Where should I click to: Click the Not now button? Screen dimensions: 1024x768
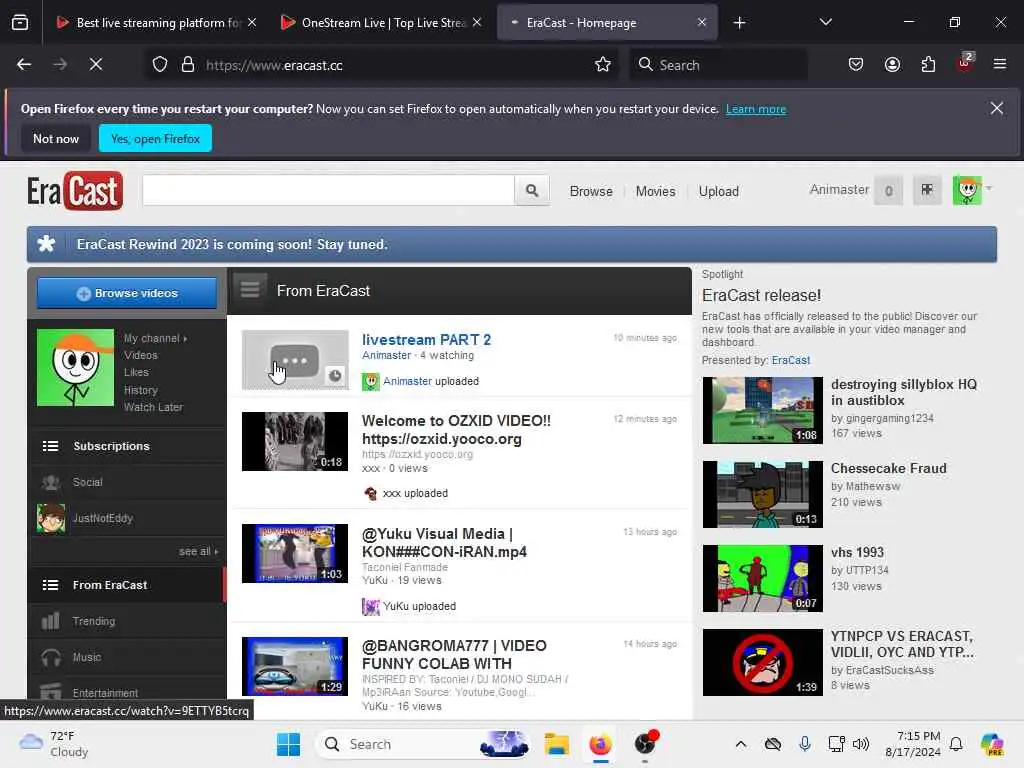pyautogui.click(x=56, y=138)
